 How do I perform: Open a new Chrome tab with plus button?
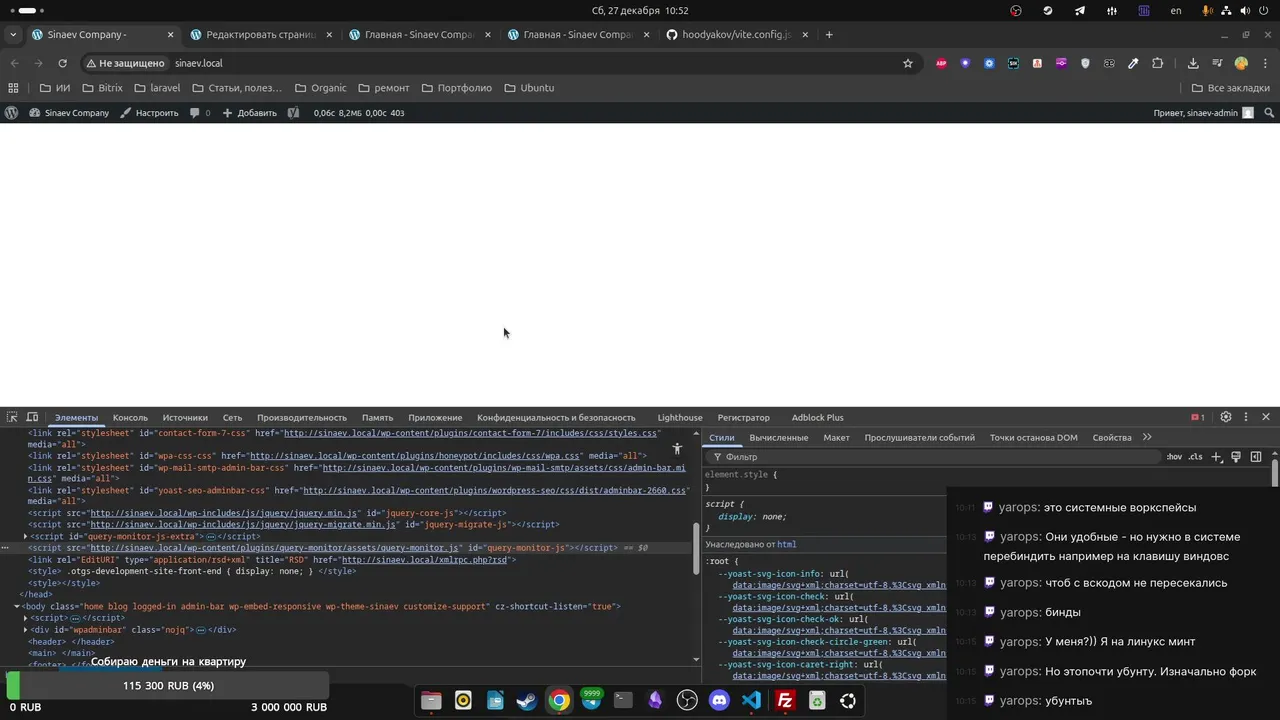click(x=829, y=34)
